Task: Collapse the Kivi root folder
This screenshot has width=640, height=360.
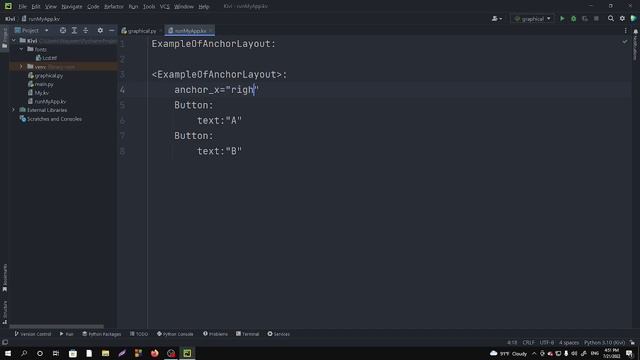Action: click(14, 40)
